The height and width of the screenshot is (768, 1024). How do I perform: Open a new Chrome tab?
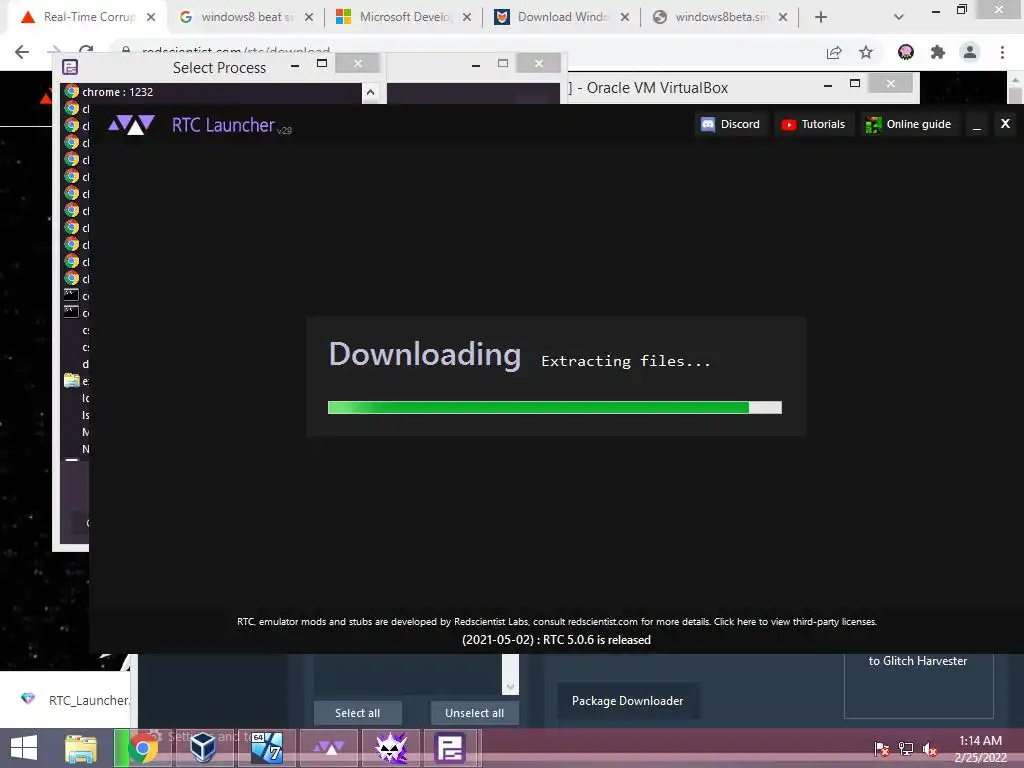[x=821, y=18]
